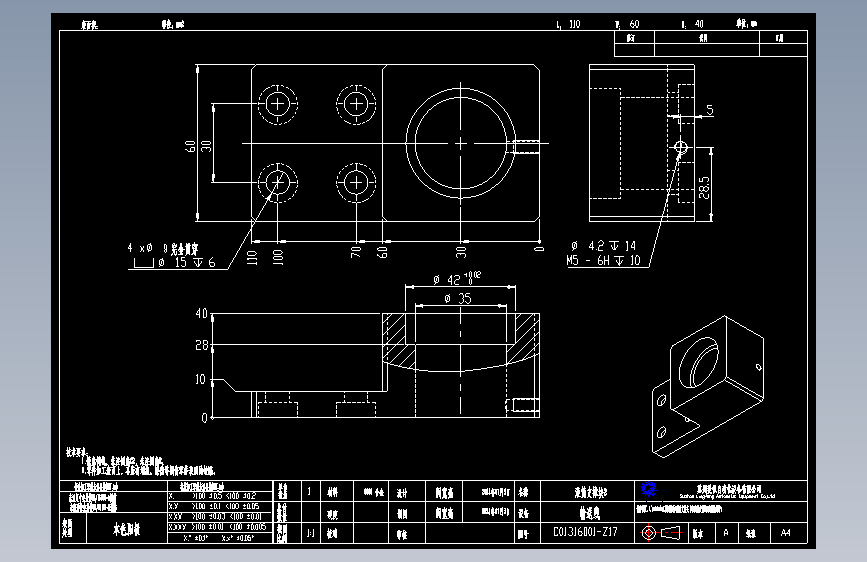Select the 40 height label in section view

[x=201, y=314]
